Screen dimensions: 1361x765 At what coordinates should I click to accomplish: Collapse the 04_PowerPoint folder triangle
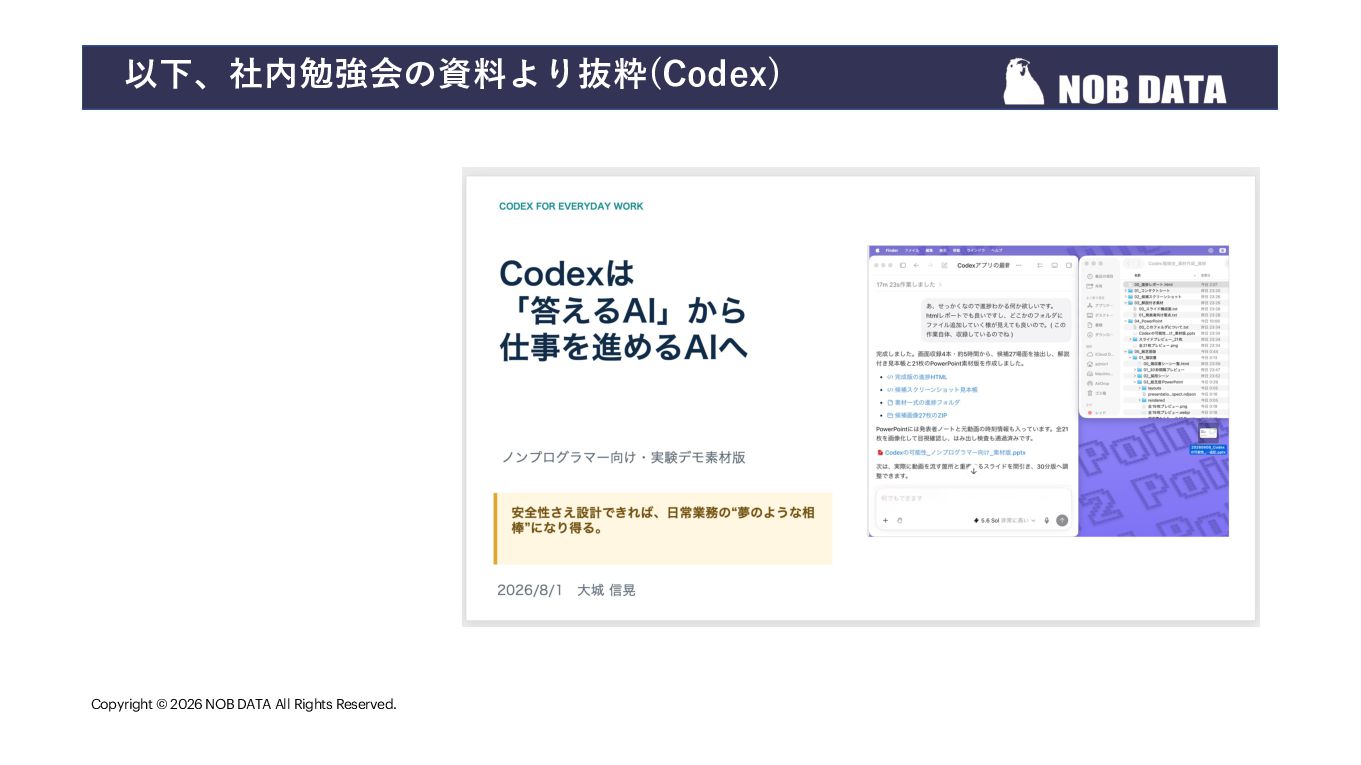click(x=1126, y=321)
